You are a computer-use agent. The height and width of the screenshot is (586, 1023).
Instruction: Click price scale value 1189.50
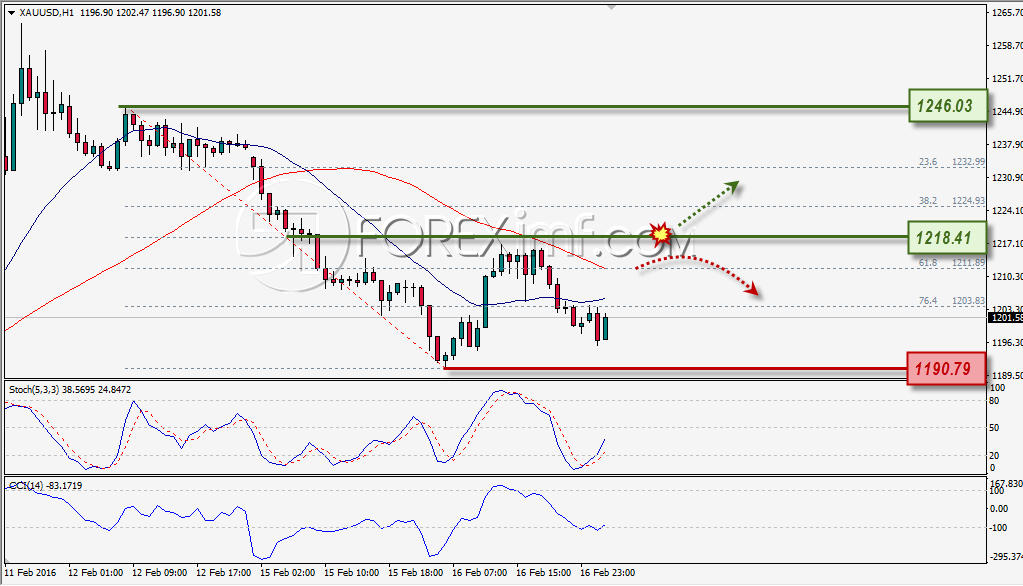pyautogui.click(x=1007, y=376)
